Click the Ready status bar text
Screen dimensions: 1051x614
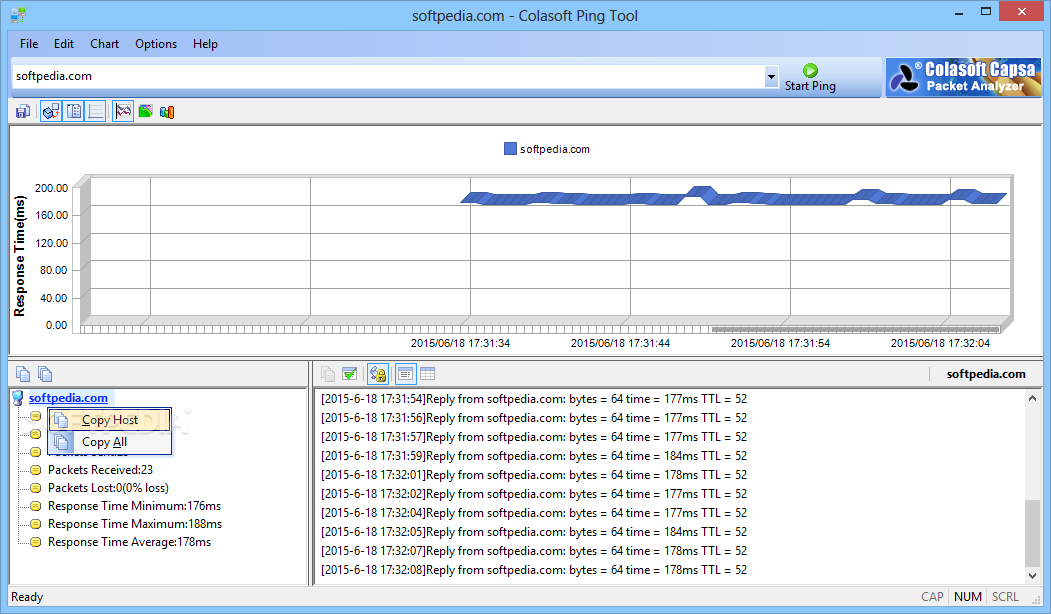tap(27, 597)
